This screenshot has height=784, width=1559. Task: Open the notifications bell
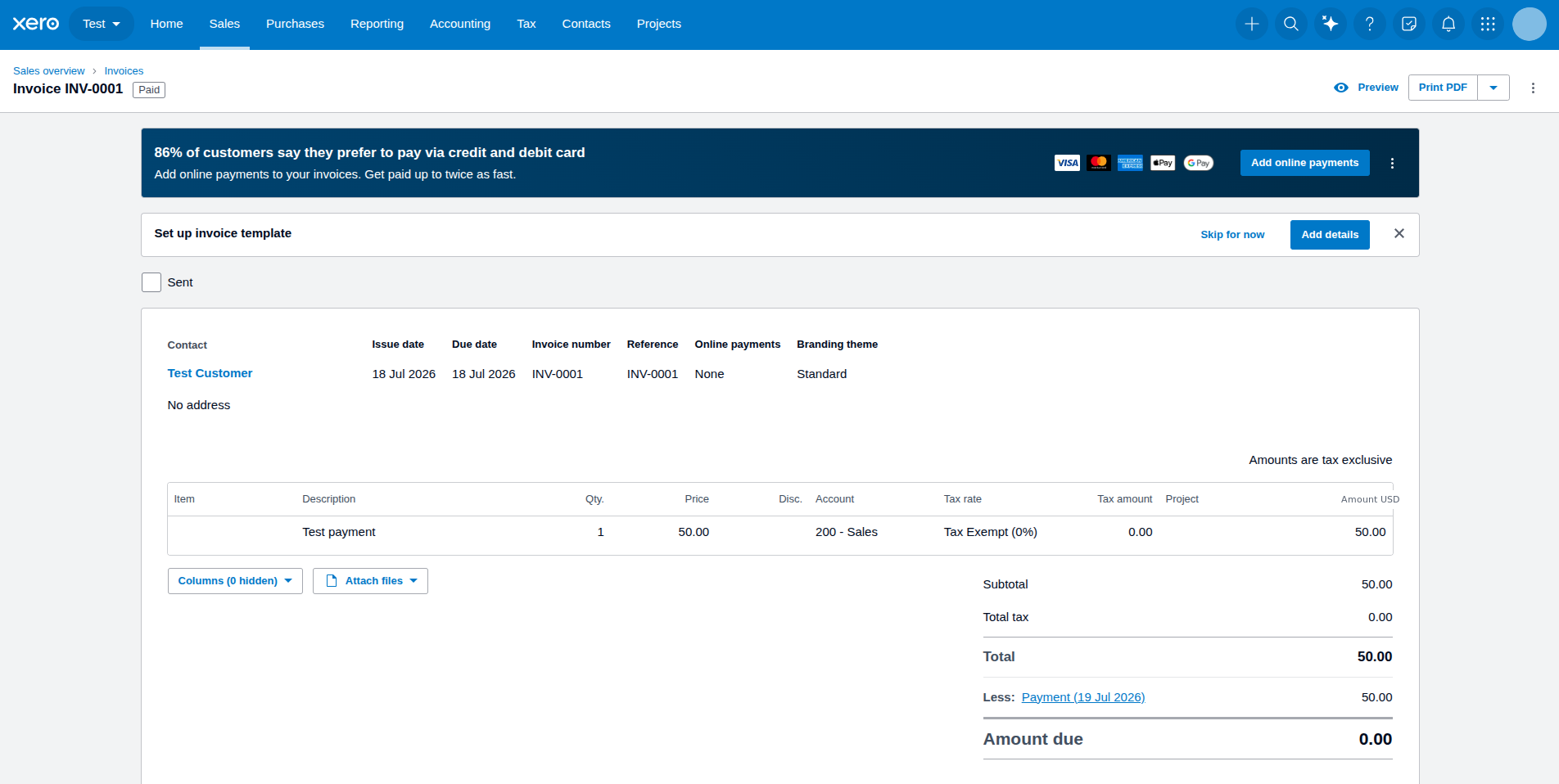tap(1448, 24)
